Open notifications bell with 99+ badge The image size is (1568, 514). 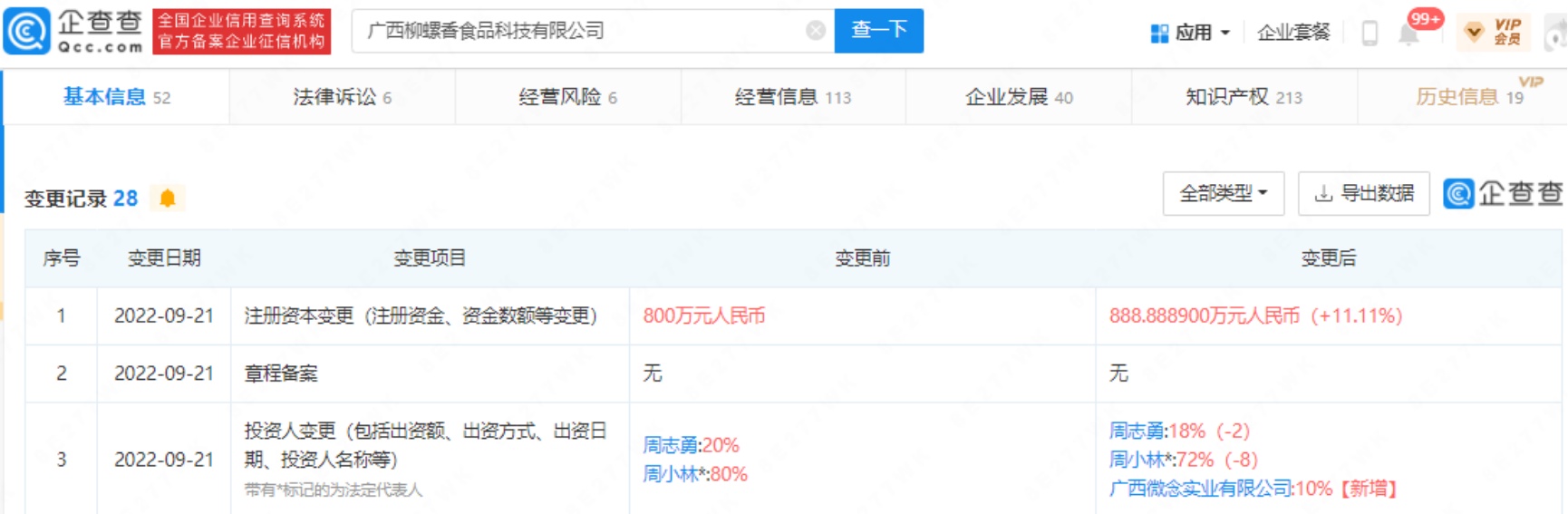tap(1409, 34)
